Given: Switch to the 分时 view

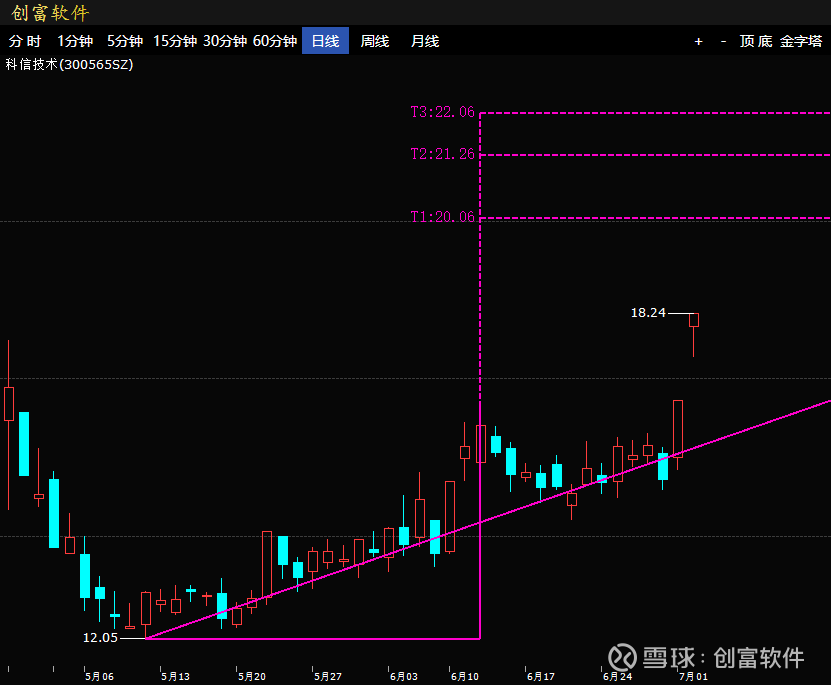Looking at the screenshot, I should tap(25, 41).
